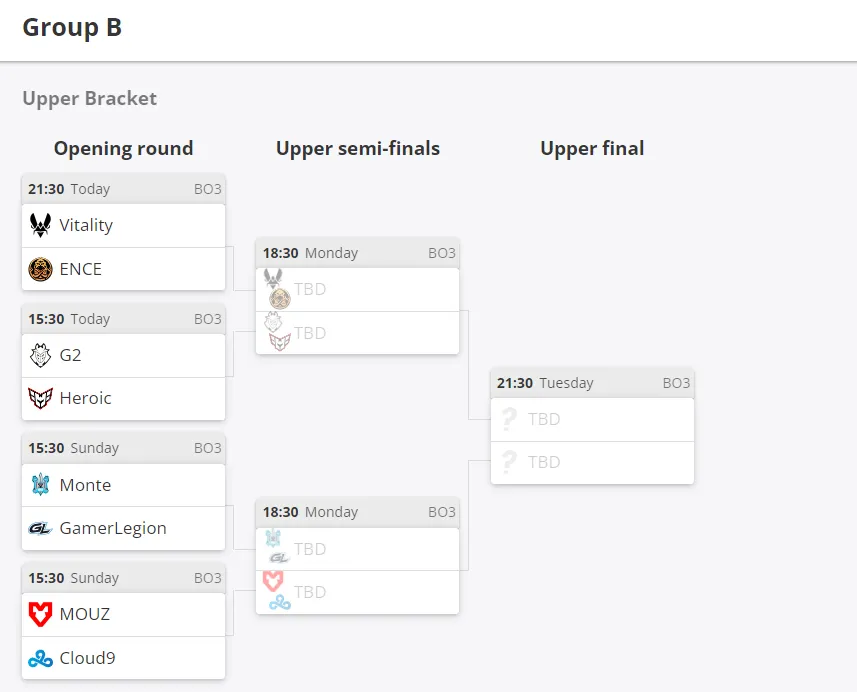Click the faded Cloud9 logo in semi-final
Viewport: 857px width, 692px height.
click(x=280, y=603)
